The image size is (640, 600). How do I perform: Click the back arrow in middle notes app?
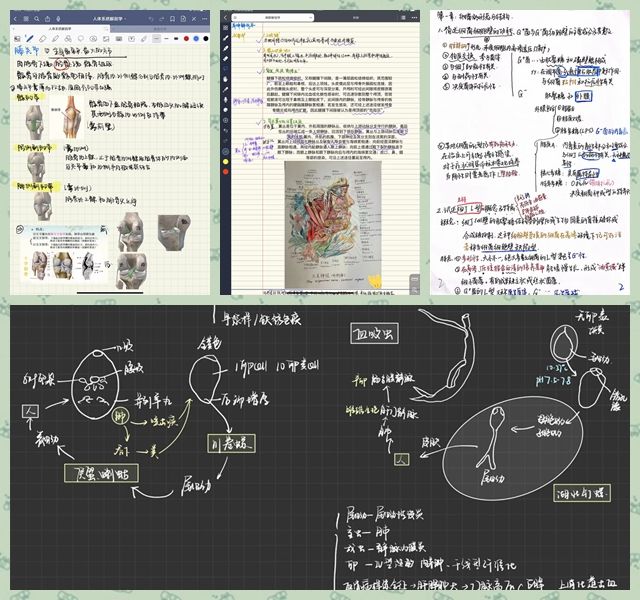tap(225, 17)
